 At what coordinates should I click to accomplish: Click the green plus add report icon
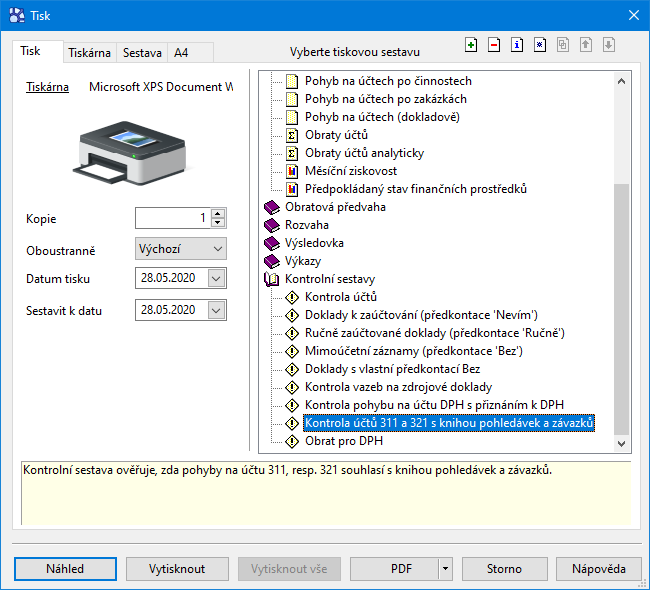471,45
